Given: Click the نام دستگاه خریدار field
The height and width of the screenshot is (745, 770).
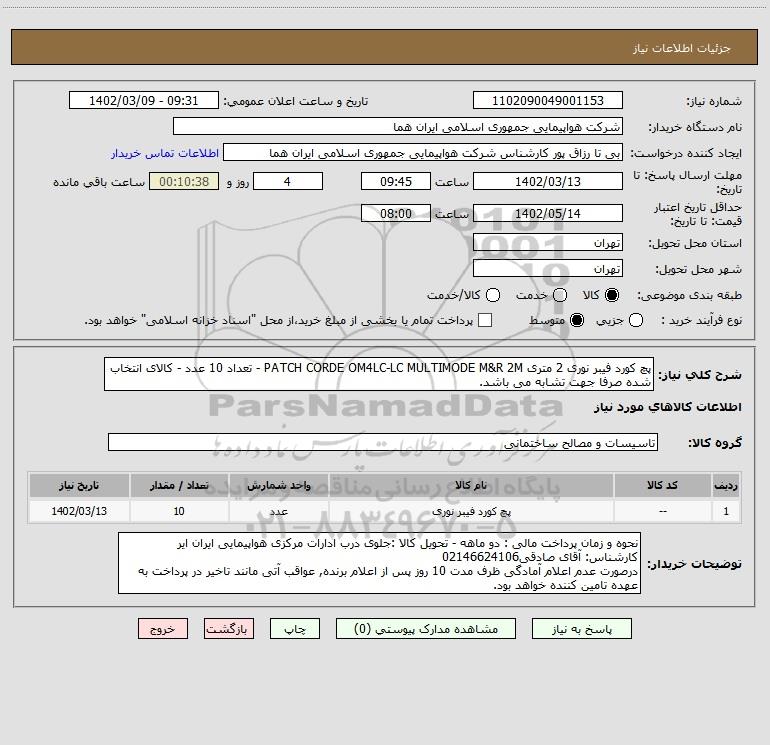Looking at the screenshot, I should pyautogui.click(x=397, y=128).
